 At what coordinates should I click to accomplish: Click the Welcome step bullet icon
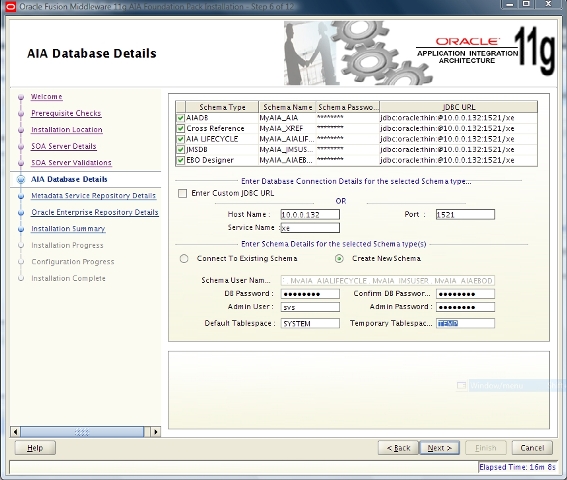point(21,97)
